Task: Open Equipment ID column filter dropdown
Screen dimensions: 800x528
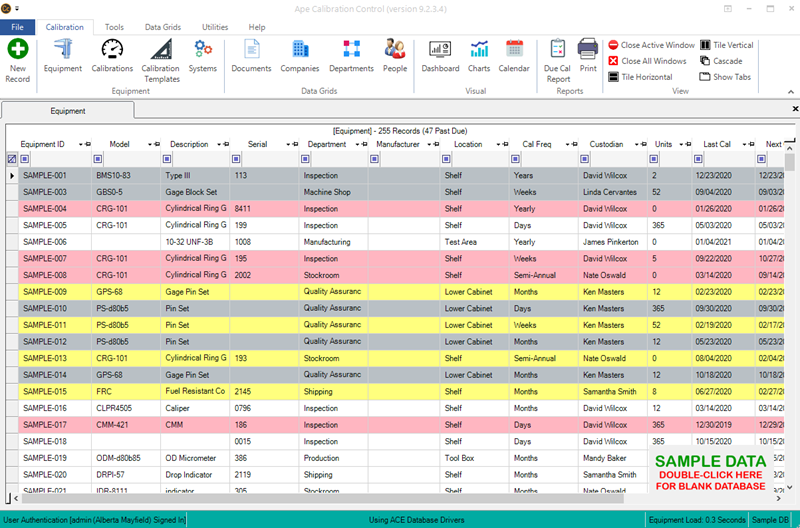Action: (81, 145)
